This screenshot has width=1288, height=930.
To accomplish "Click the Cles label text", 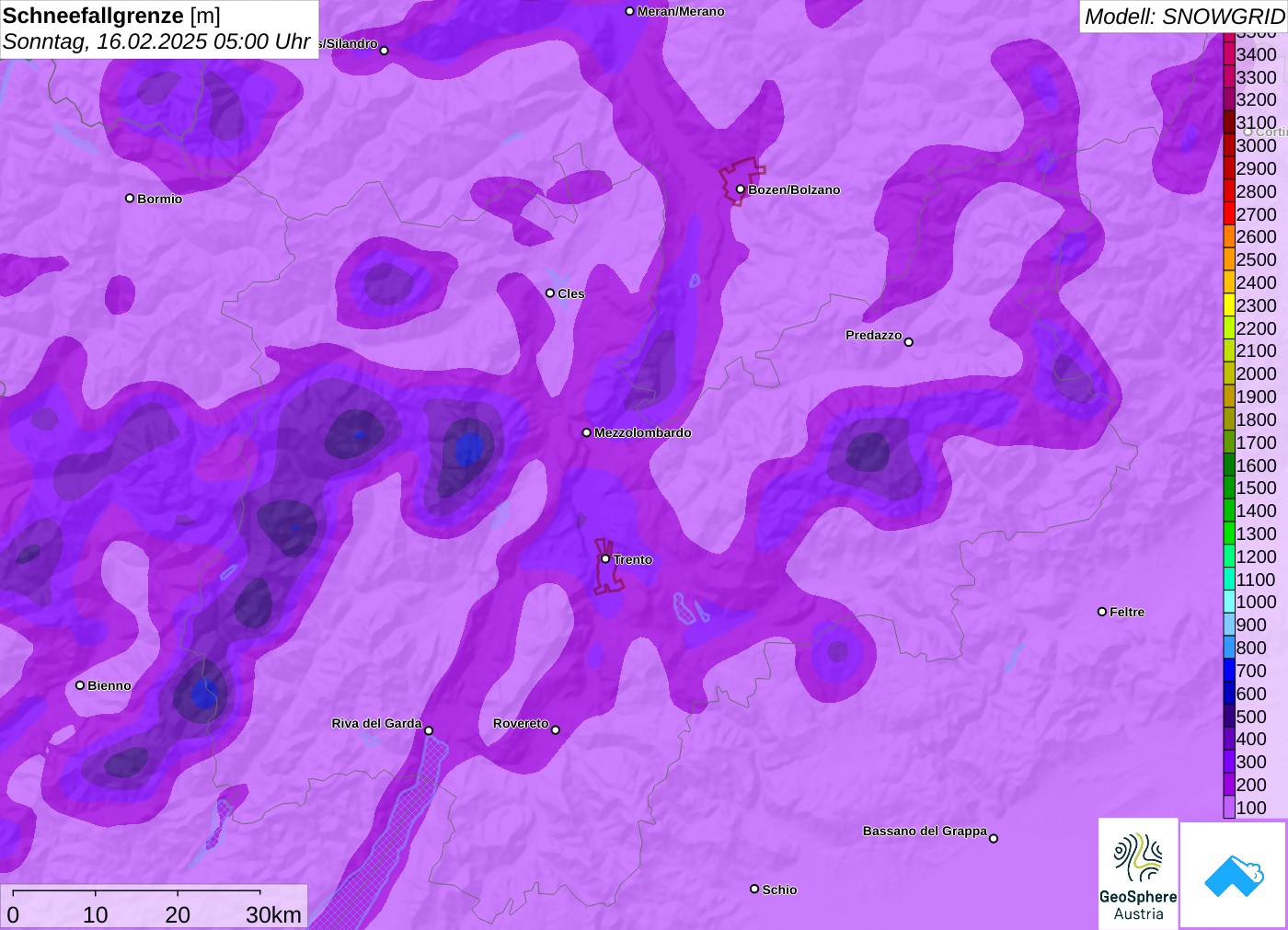I will [x=571, y=293].
